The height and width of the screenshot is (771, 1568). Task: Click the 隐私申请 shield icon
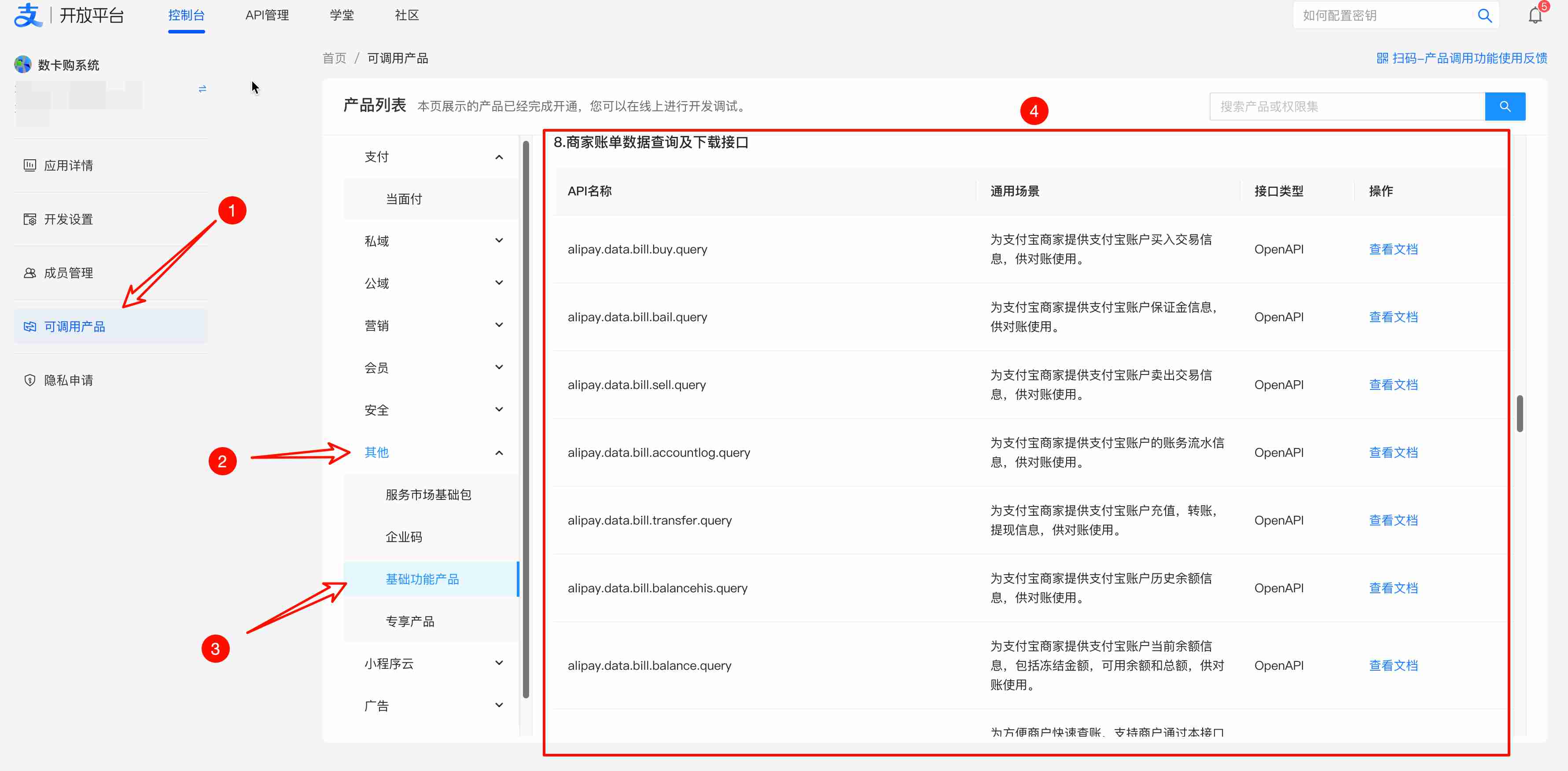[29, 380]
